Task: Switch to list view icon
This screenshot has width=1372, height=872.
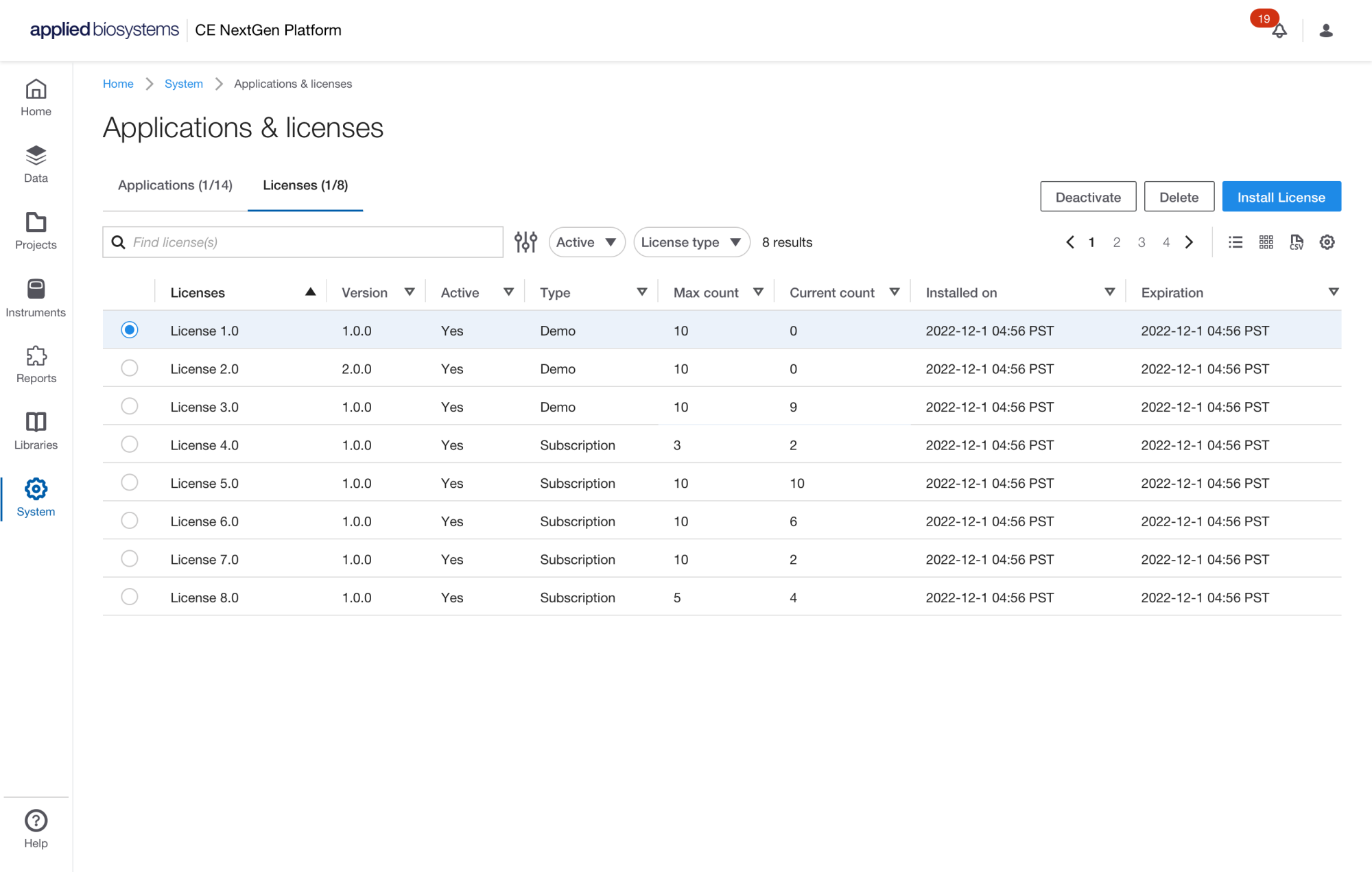Action: tap(1235, 242)
